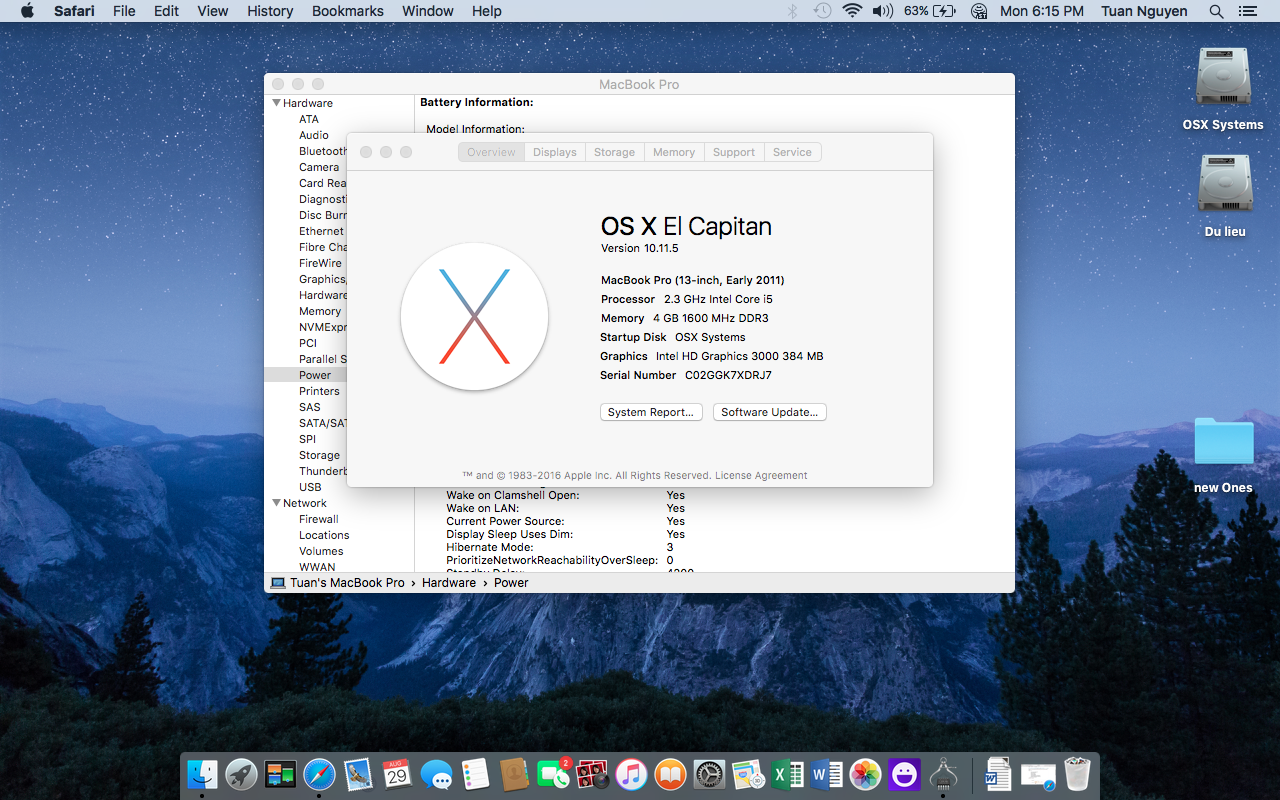The width and height of the screenshot is (1280, 800).
Task: Click the Spotlight search magnifier
Action: point(1216,11)
